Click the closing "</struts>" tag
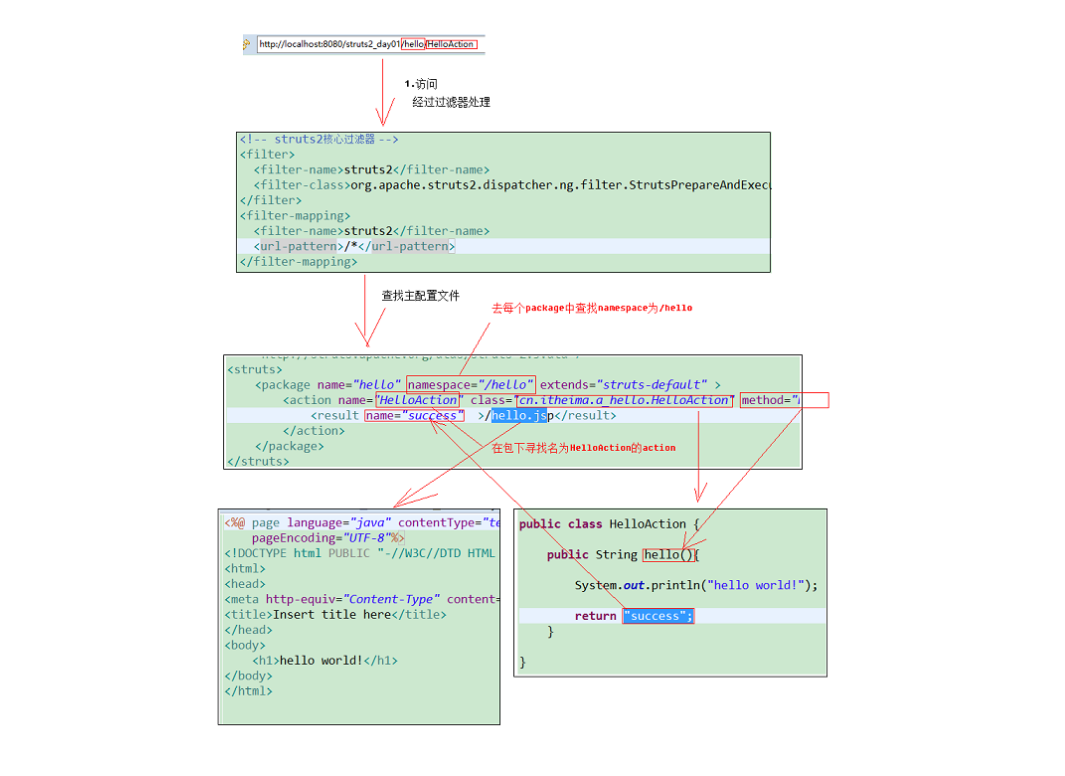Screen dimensions: 1065x776 pyautogui.click(x=258, y=461)
